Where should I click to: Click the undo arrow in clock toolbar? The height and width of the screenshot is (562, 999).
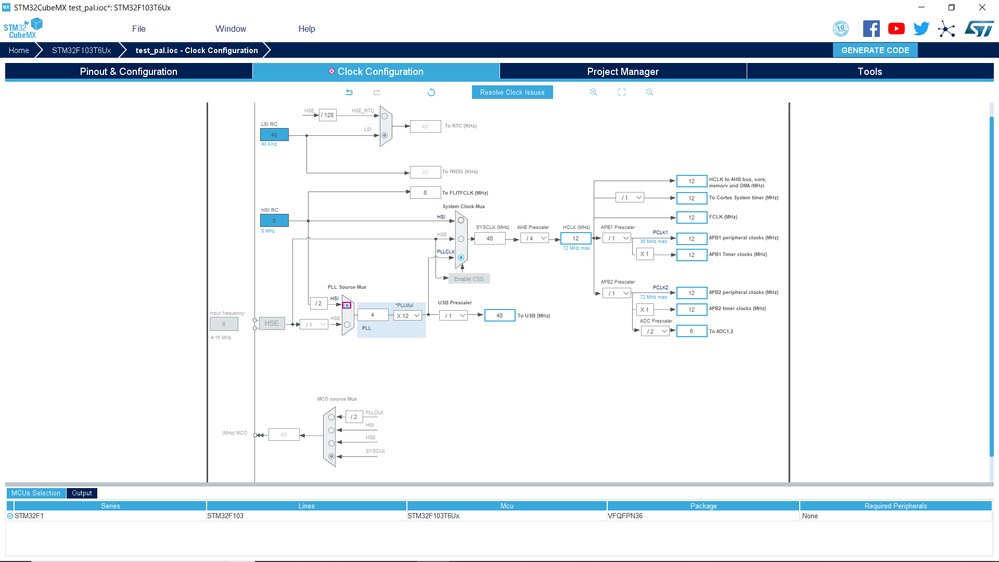[349, 92]
